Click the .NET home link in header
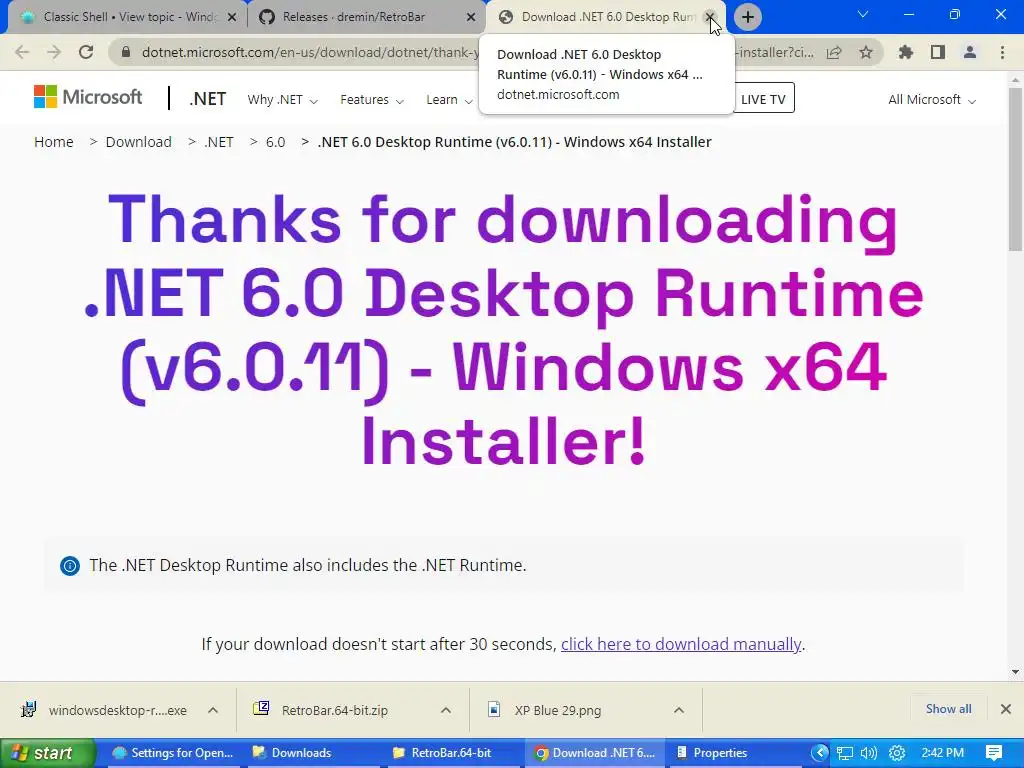Screen dimensions: 1024x768 point(208,99)
